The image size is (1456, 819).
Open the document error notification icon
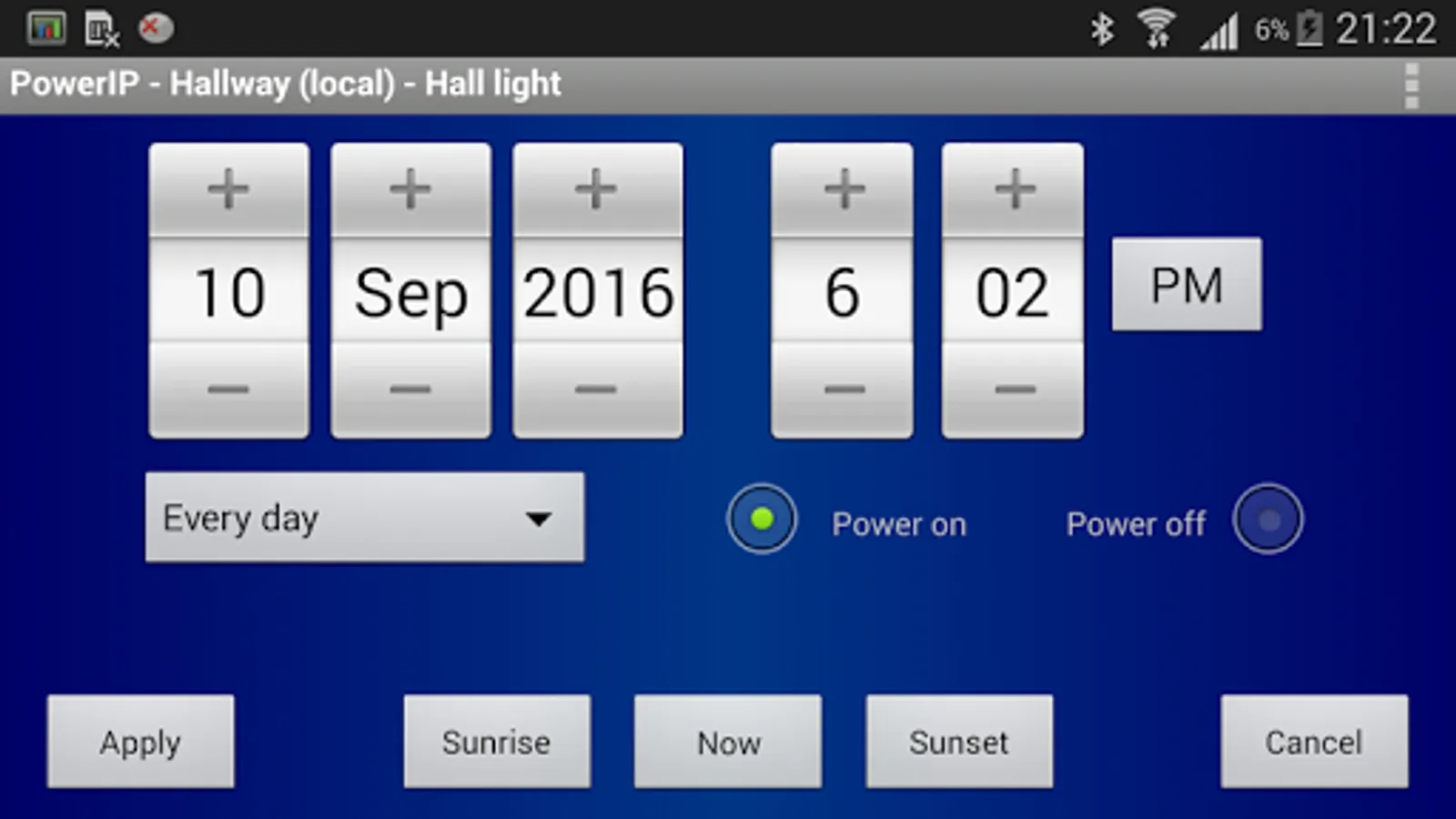tap(101, 29)
